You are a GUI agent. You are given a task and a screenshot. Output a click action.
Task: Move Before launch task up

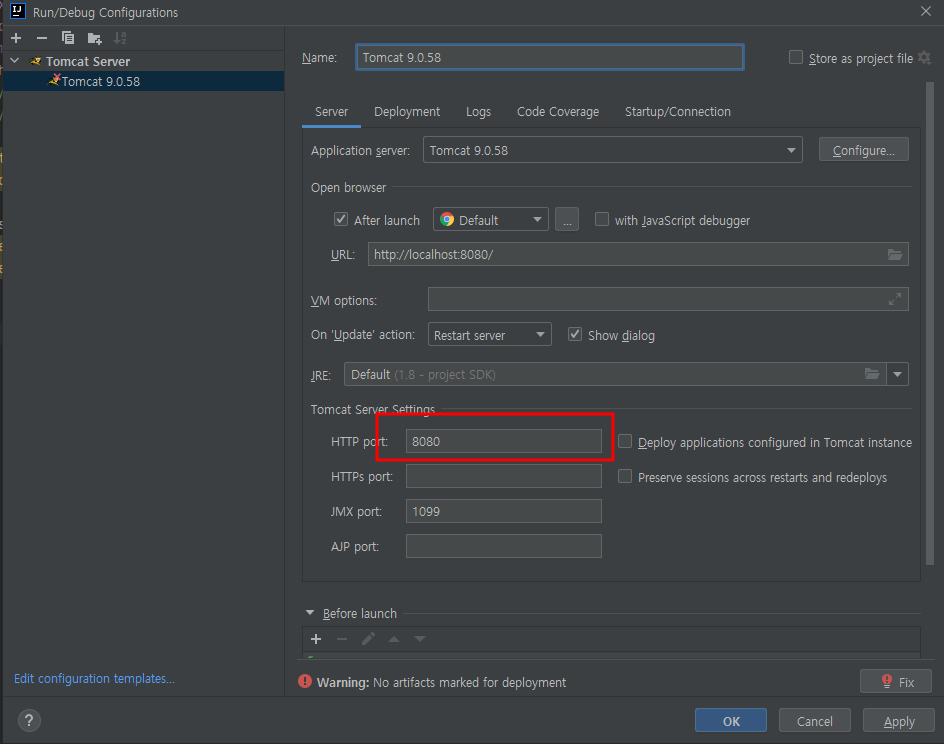(394, 639)
